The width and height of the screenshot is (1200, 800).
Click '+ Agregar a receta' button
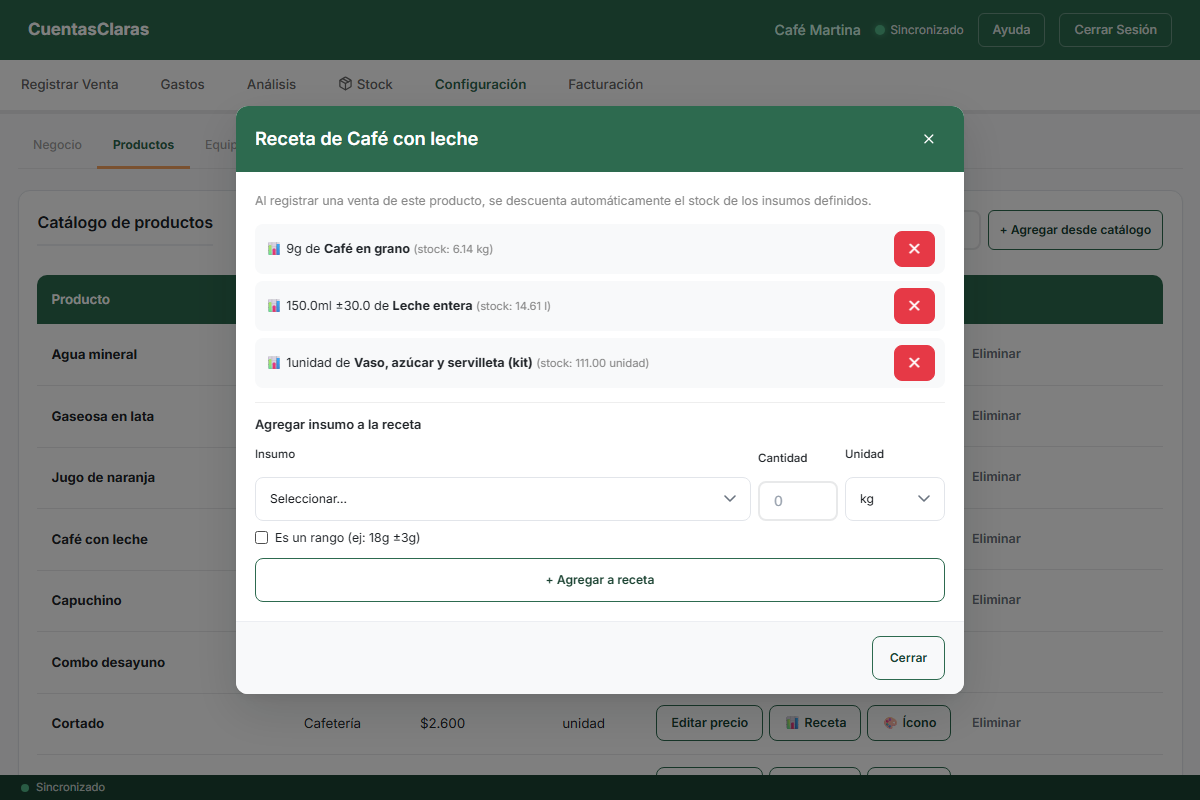[x=600, y=580]
